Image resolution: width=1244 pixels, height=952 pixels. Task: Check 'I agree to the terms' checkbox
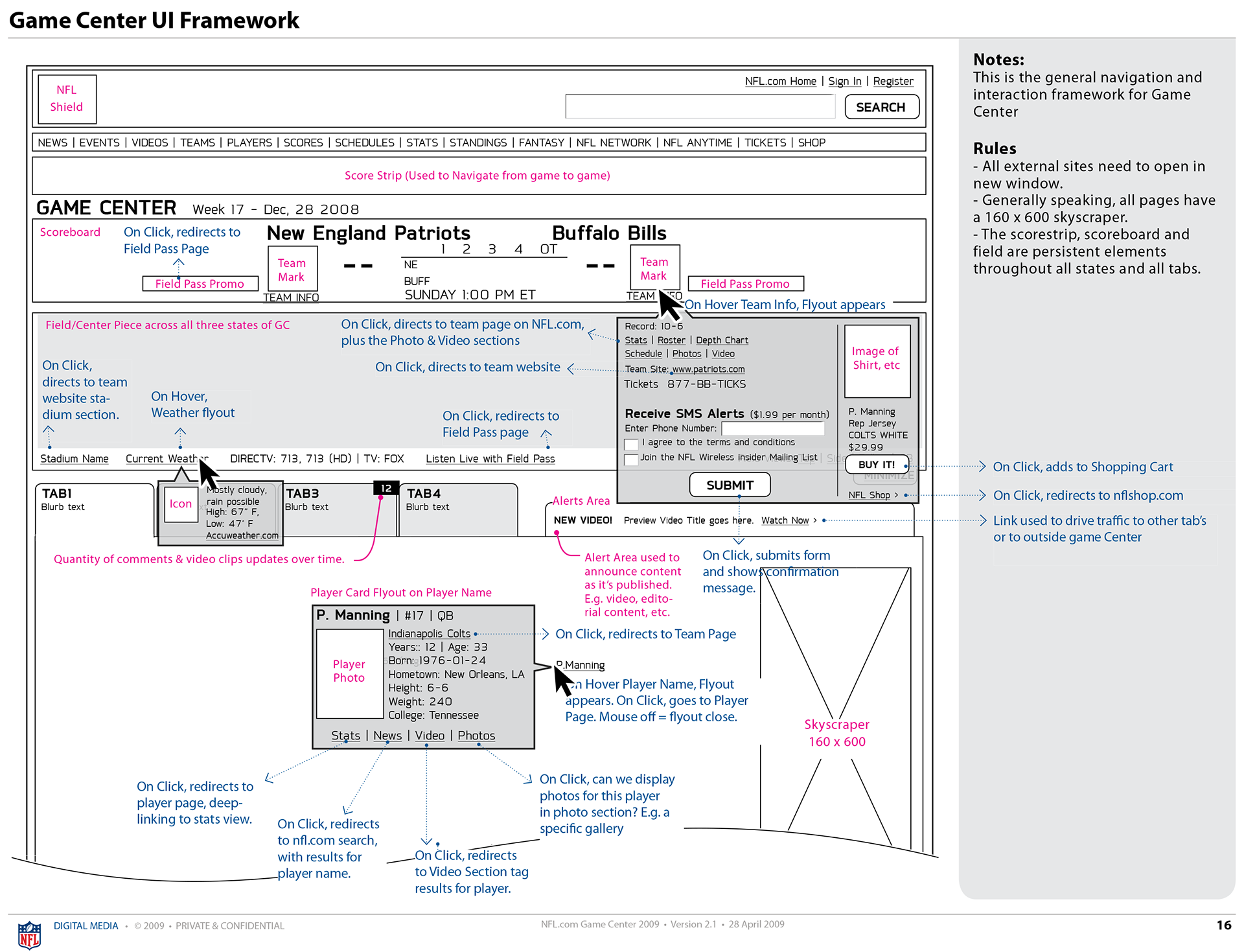tap(631, 444)
